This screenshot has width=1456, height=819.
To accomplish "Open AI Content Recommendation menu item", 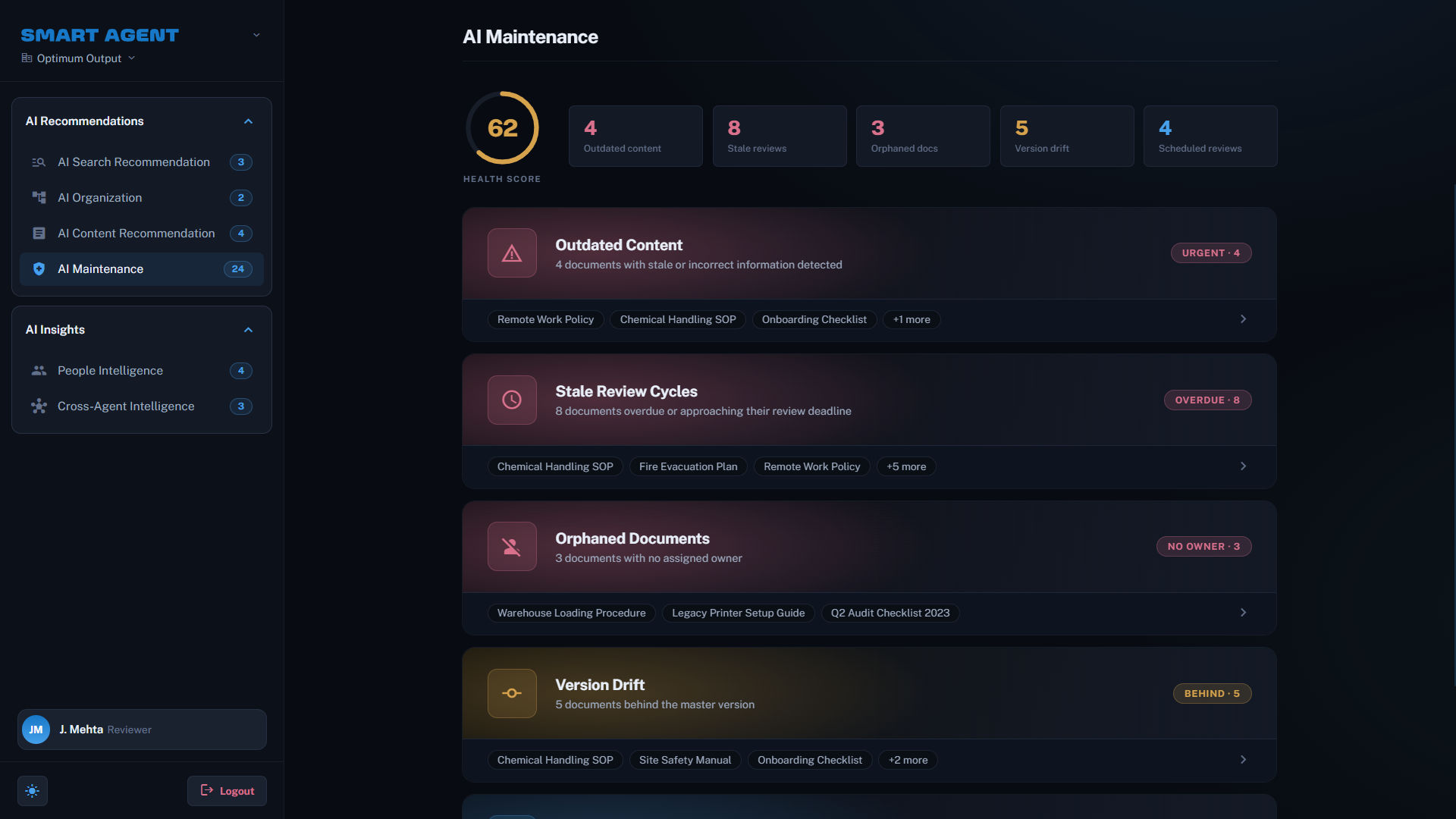I will [x=142, y=234].
